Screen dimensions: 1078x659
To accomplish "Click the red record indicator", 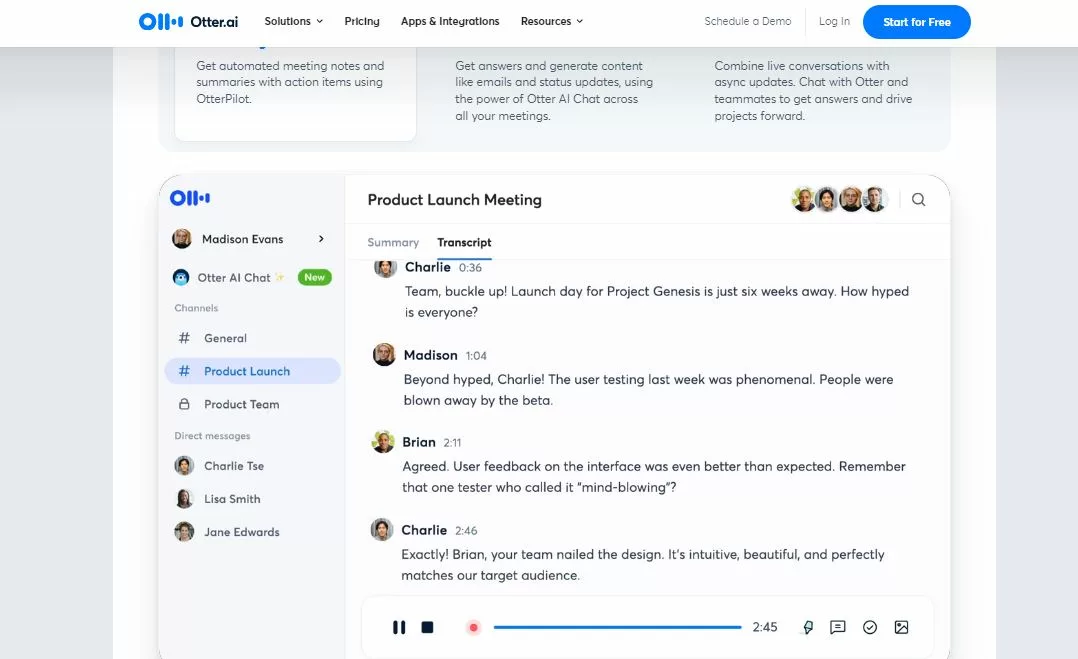I will click(x=473, y=627).
